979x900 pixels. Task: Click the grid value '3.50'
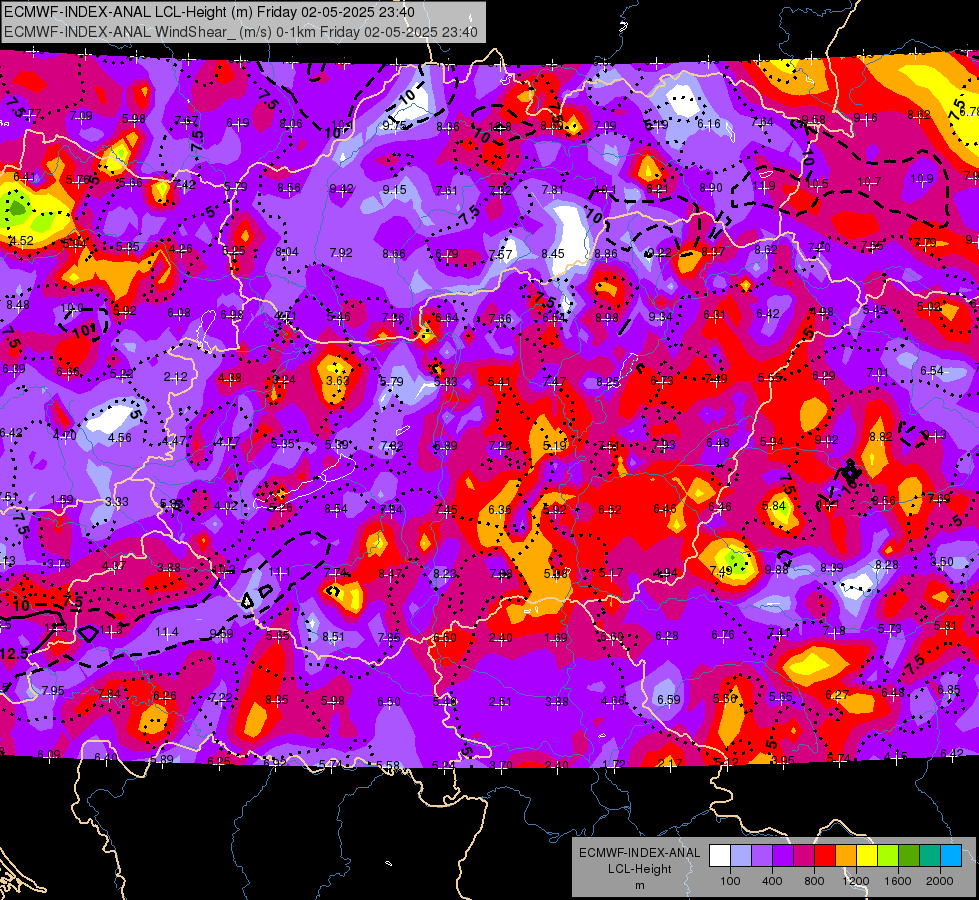[942, 561]
